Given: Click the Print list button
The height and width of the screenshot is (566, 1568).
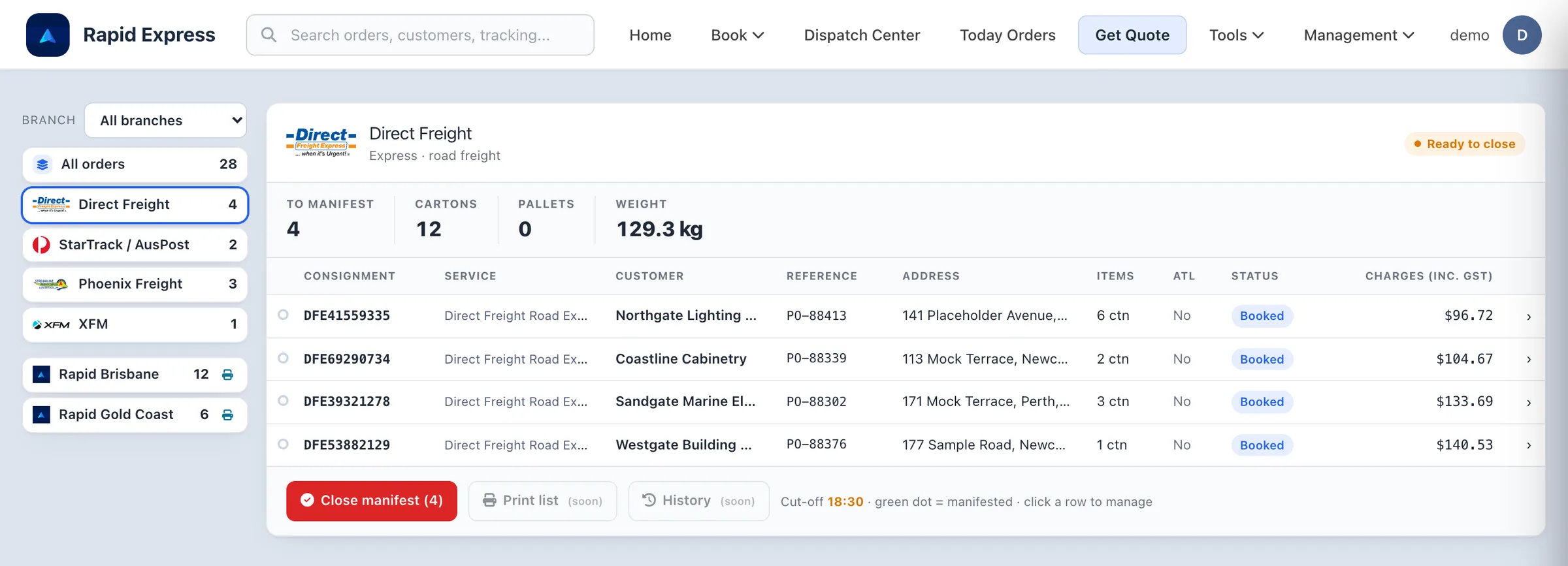Looking at the screenshot, I should coord(543,501).
